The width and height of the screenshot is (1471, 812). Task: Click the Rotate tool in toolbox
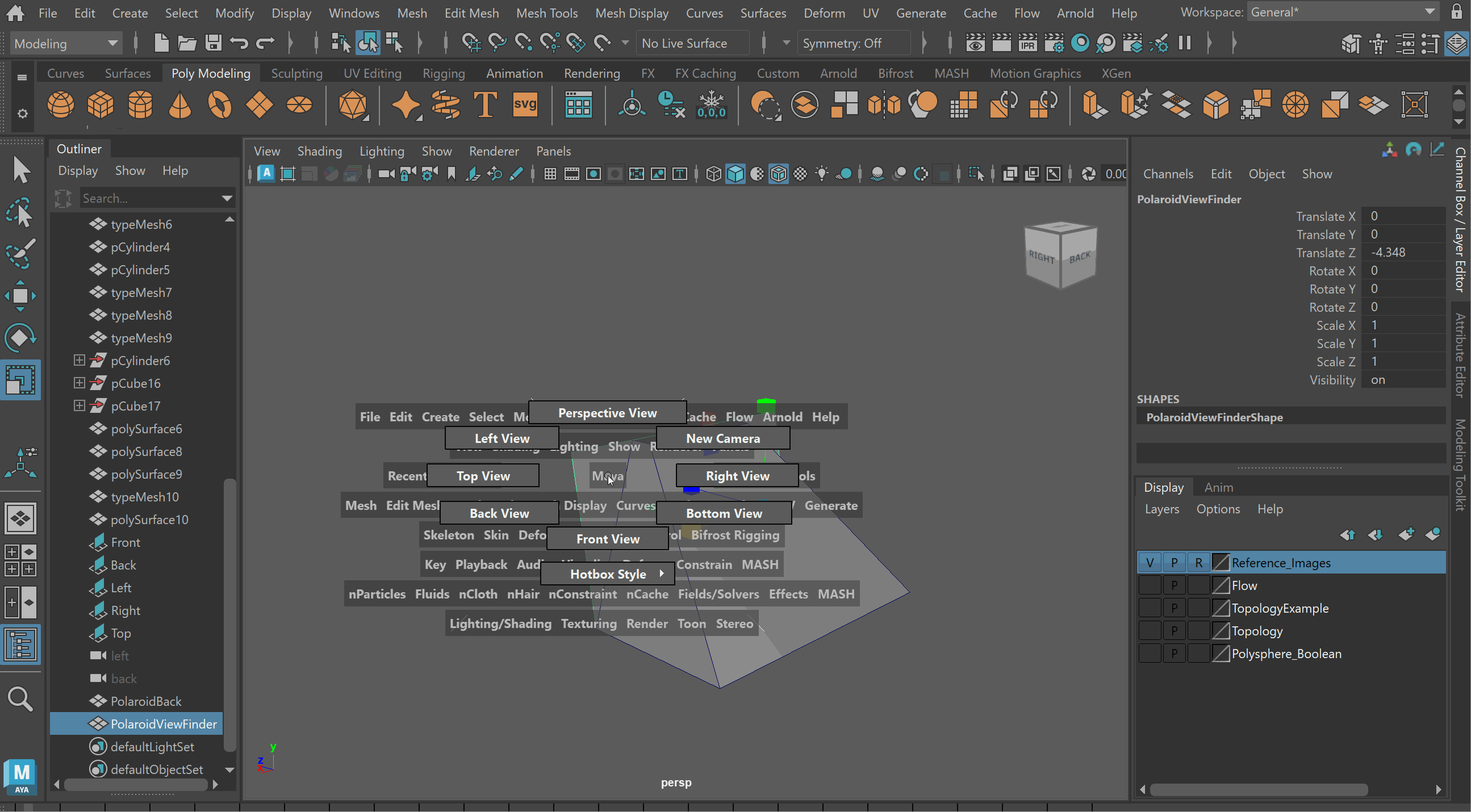pos(20,338)
